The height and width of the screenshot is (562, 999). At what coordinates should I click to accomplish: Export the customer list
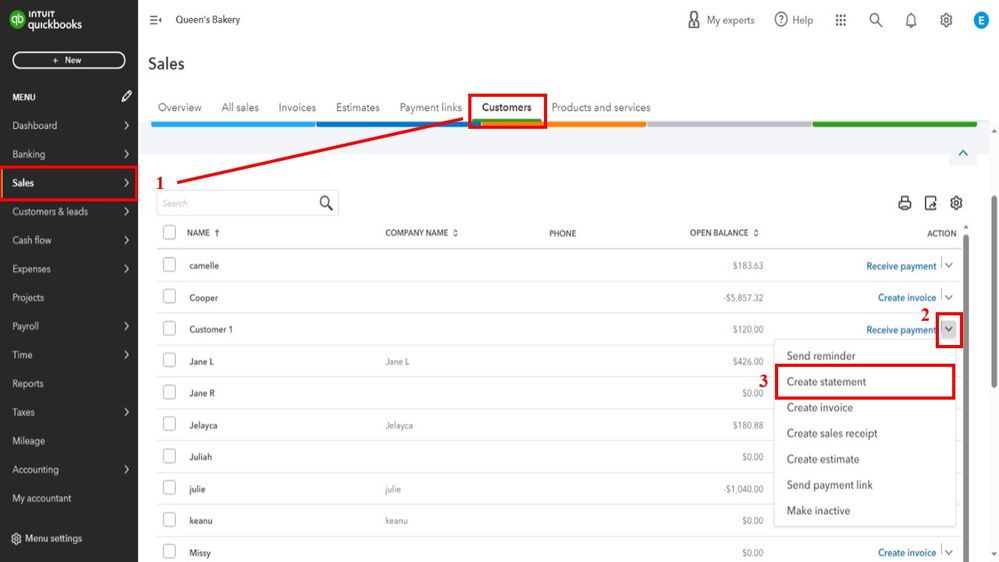pos(930,203)
